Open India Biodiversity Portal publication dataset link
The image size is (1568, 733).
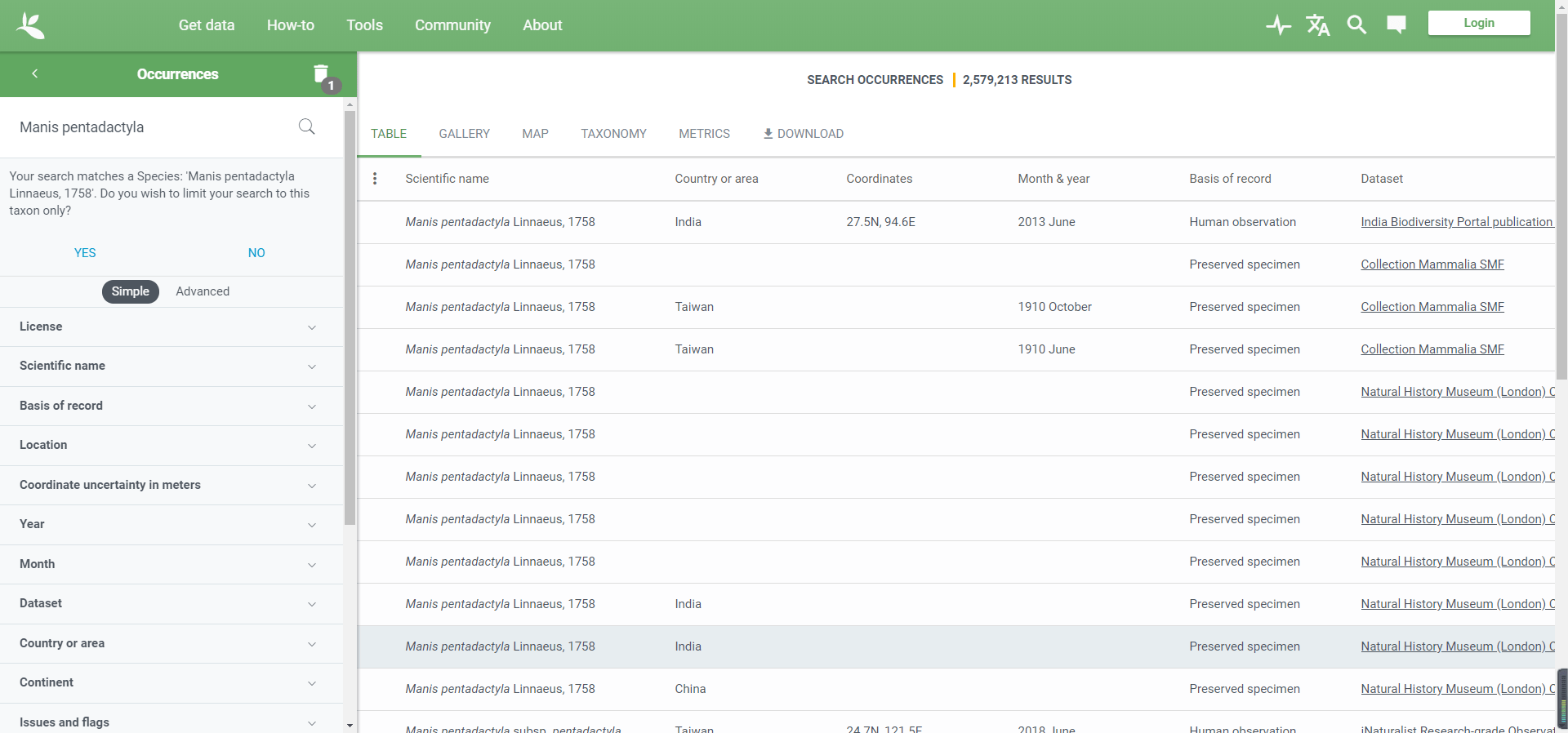(x=1456, y=222)
